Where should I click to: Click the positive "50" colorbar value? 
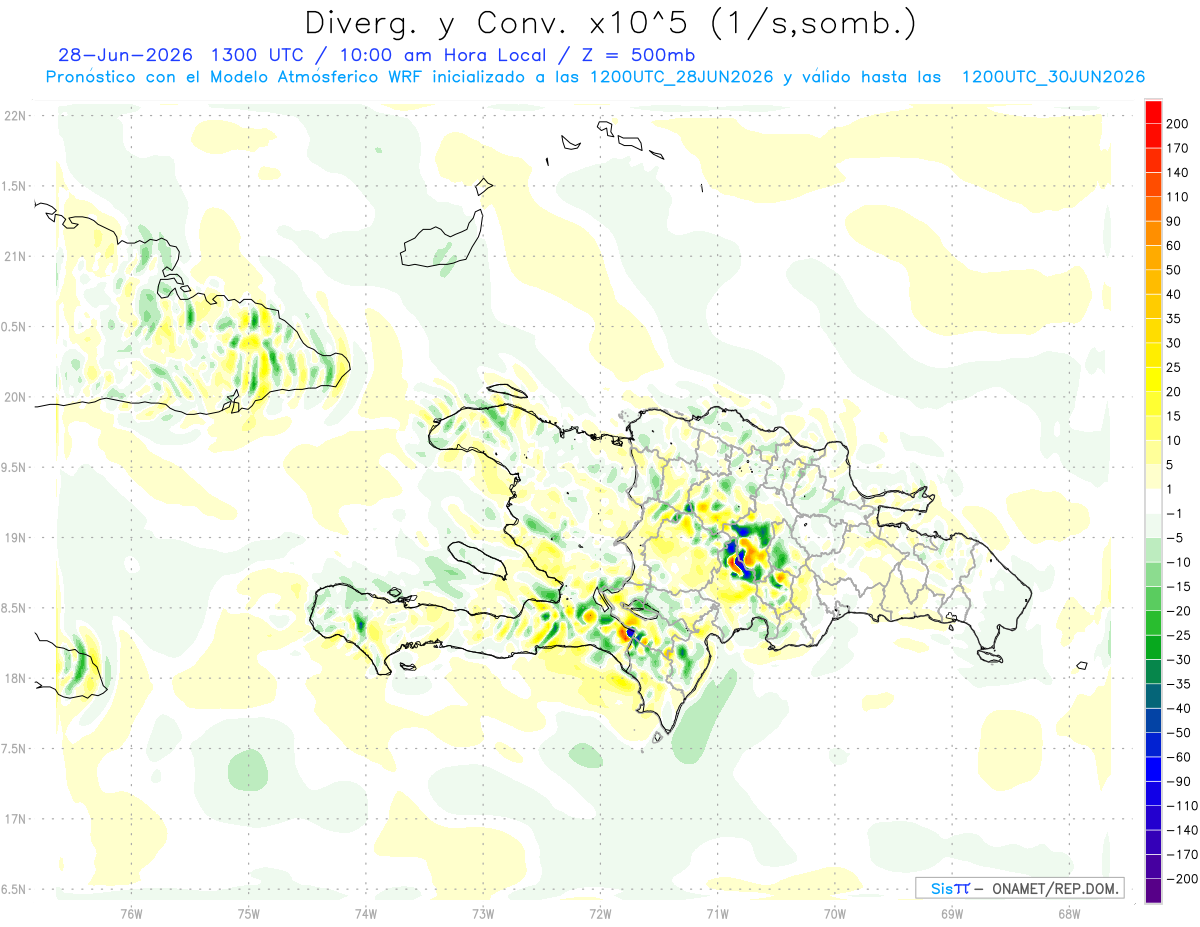[x=1175, y=270]
